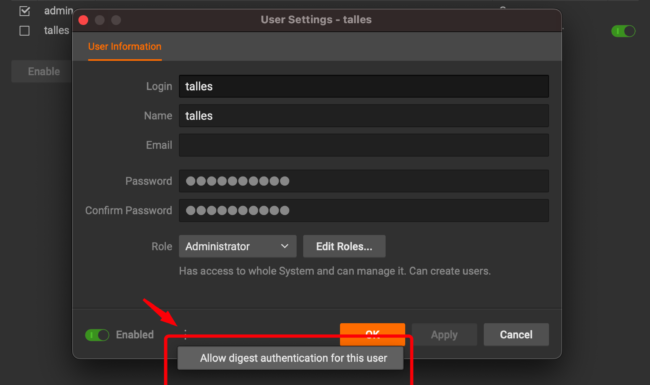
Task: Click the Apply button
Action: point(444,334)
